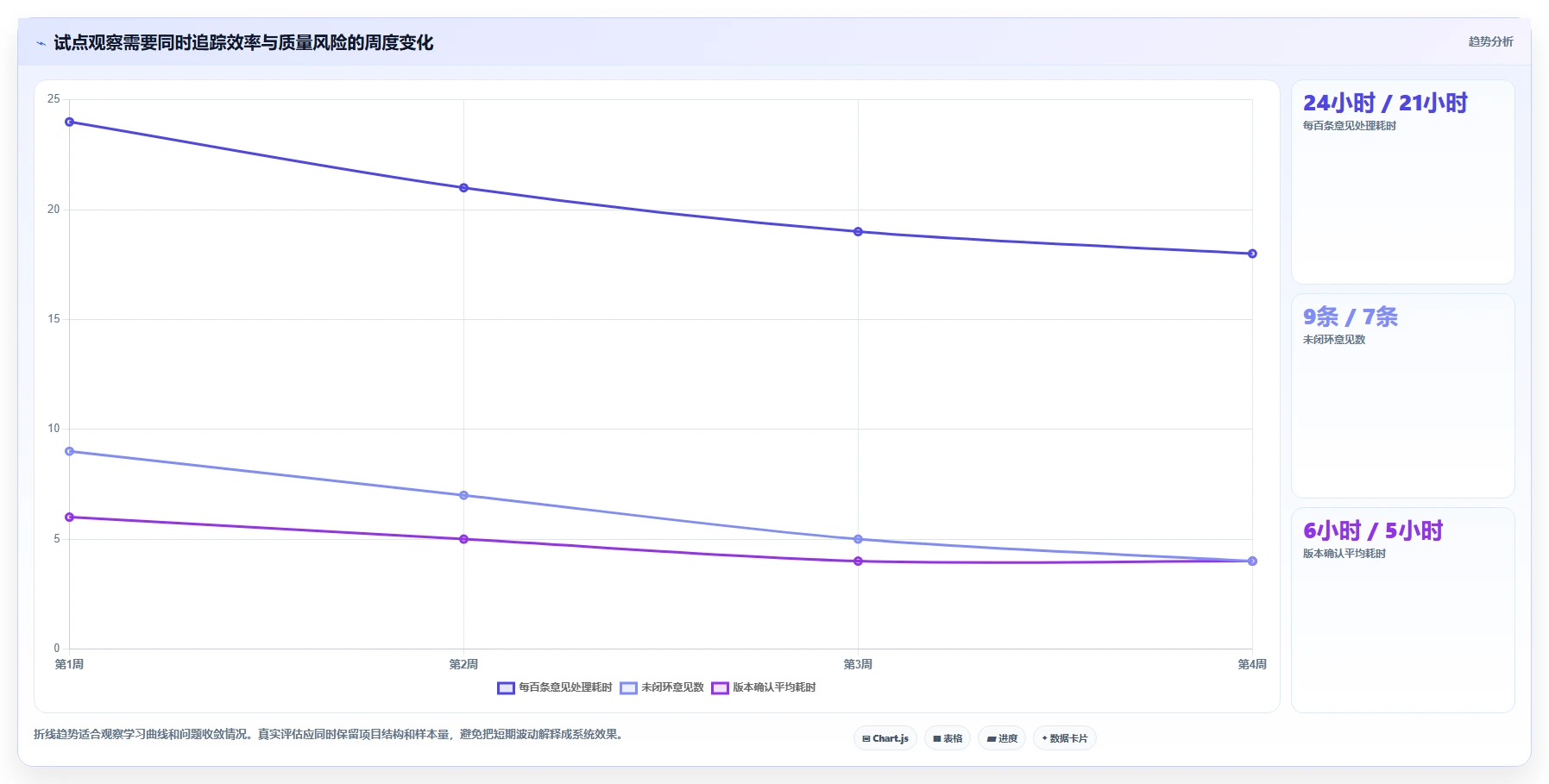This screenshot has height=784, width=1549.
Task: Toggle the 每百条意见处理耗时 legend color box
Action: click(506, 687)
